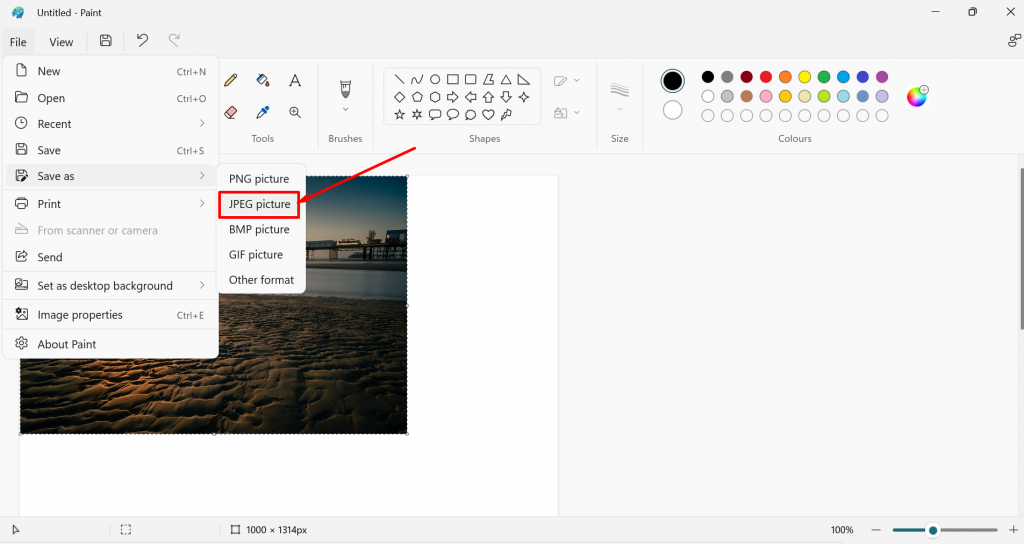Click the zoom in plus button
The width and height of the screenshot is (1024, 544).
[1013, 530]
